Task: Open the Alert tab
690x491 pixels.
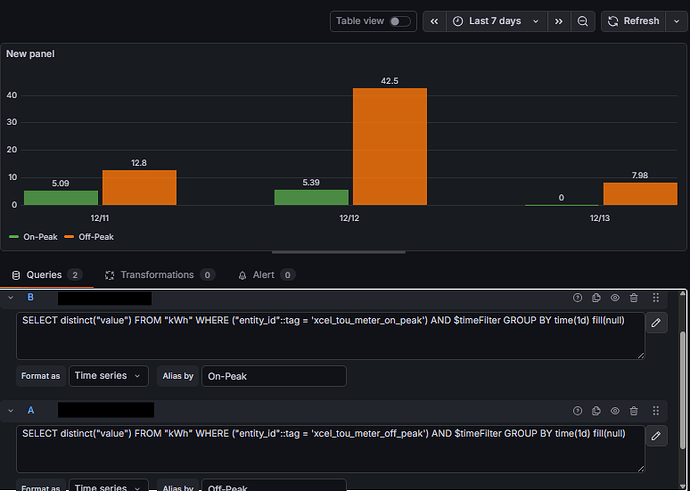Action: coord(266,275)
